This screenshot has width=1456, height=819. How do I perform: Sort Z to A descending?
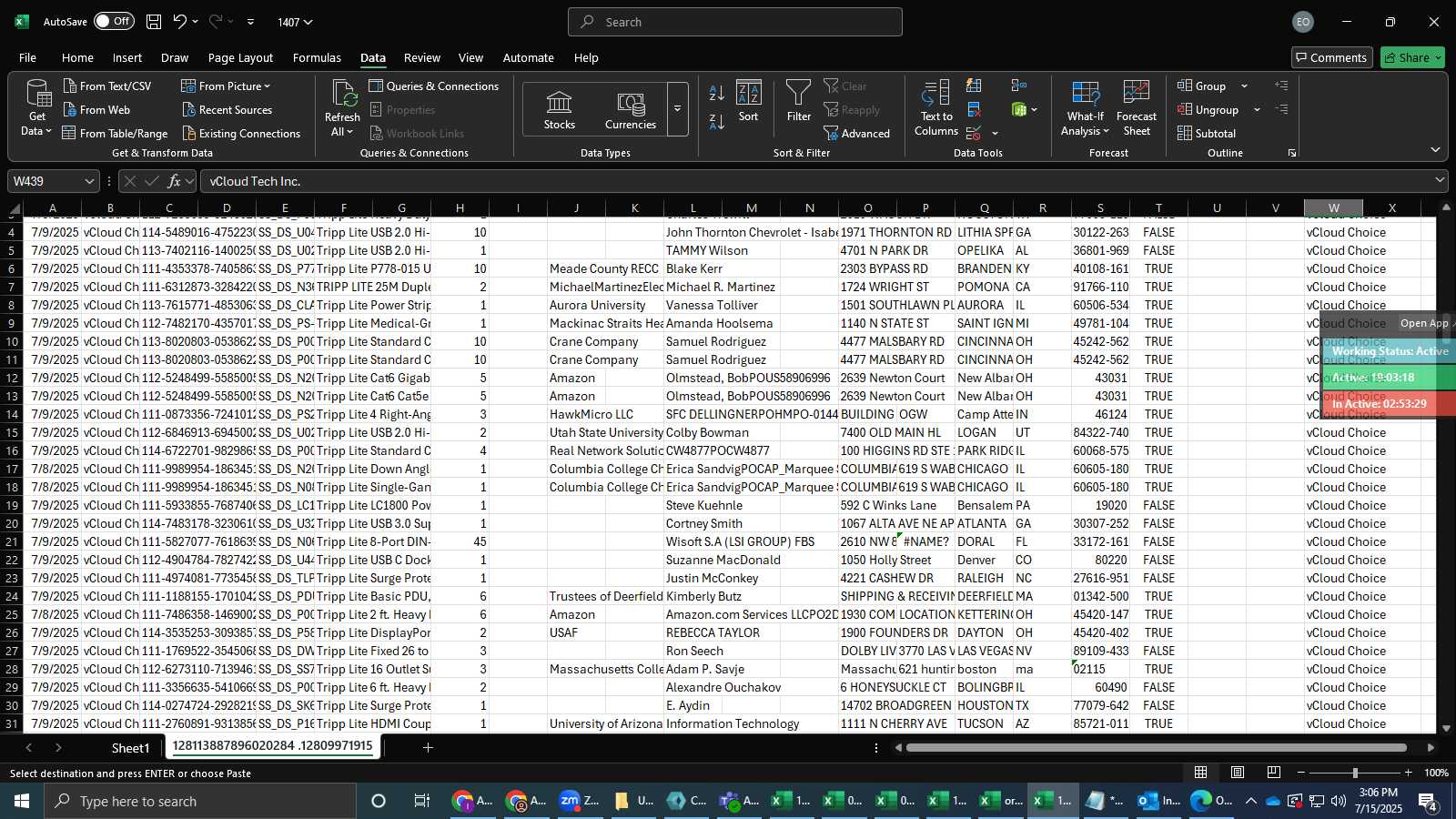pos(717,121)
